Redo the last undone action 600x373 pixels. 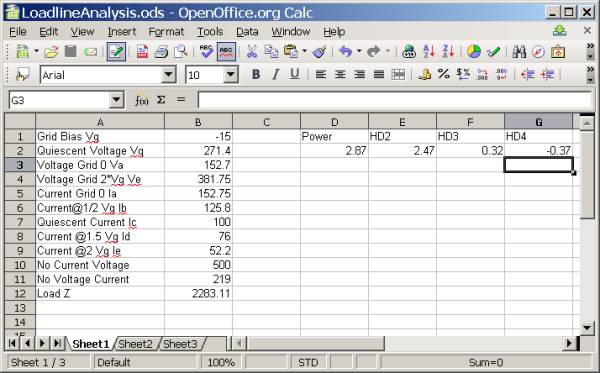[373, 51]
